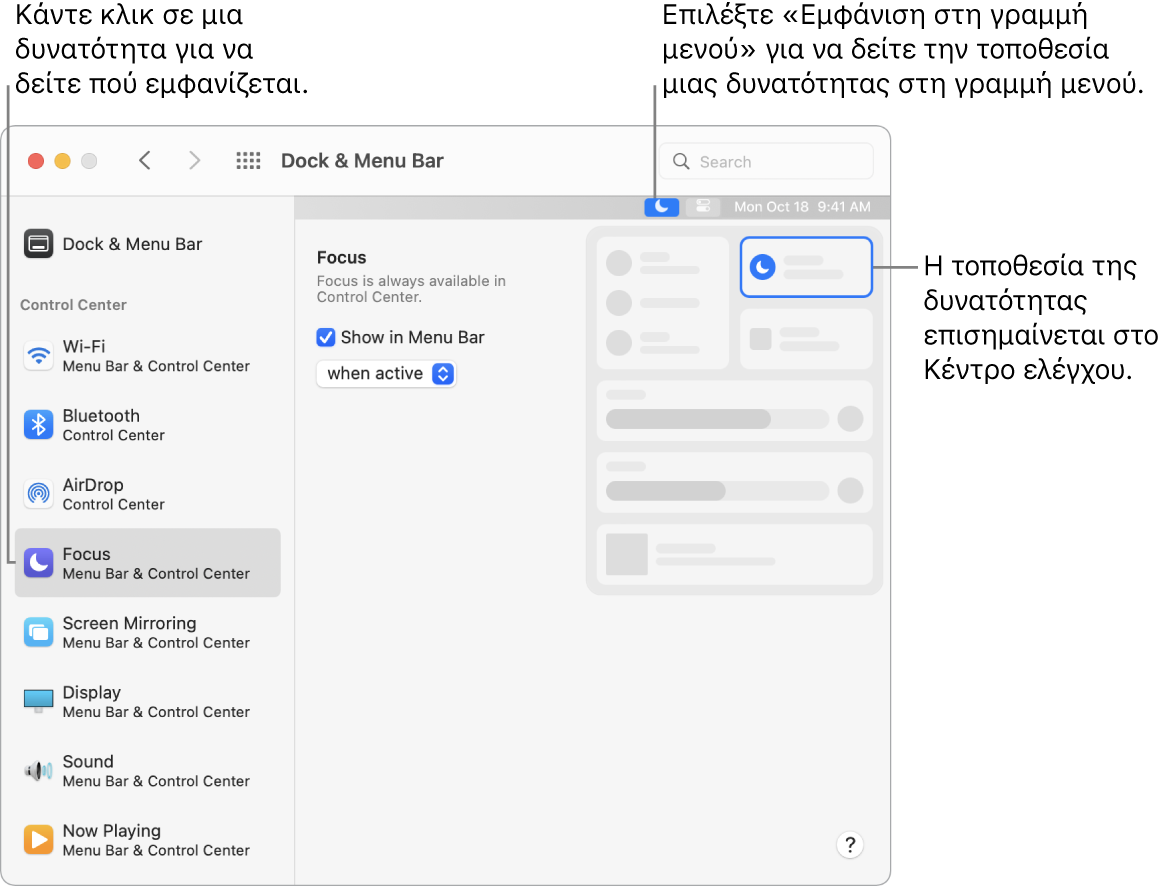Click the Focus moon icon in menu bar preview

point(661,207)
